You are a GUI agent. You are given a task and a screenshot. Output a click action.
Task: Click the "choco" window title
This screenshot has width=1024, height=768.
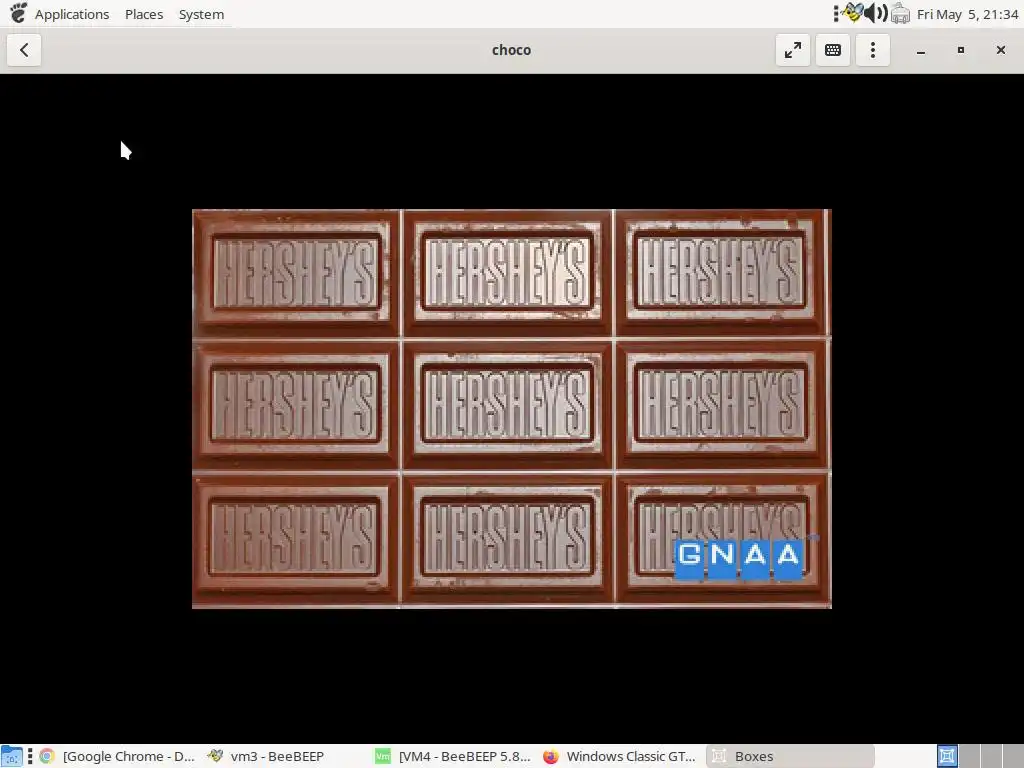click(511, 50)
